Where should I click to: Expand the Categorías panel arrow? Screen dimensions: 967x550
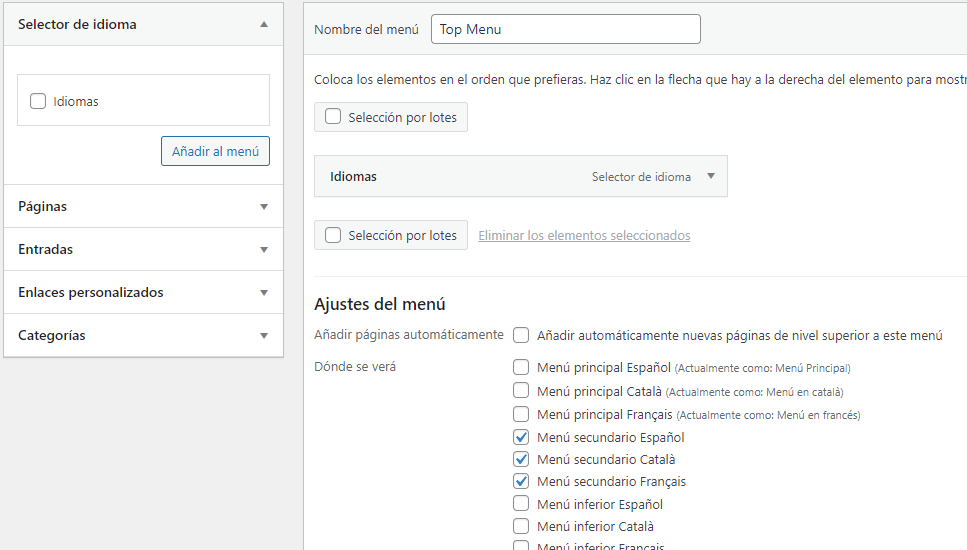click(264, 336)
